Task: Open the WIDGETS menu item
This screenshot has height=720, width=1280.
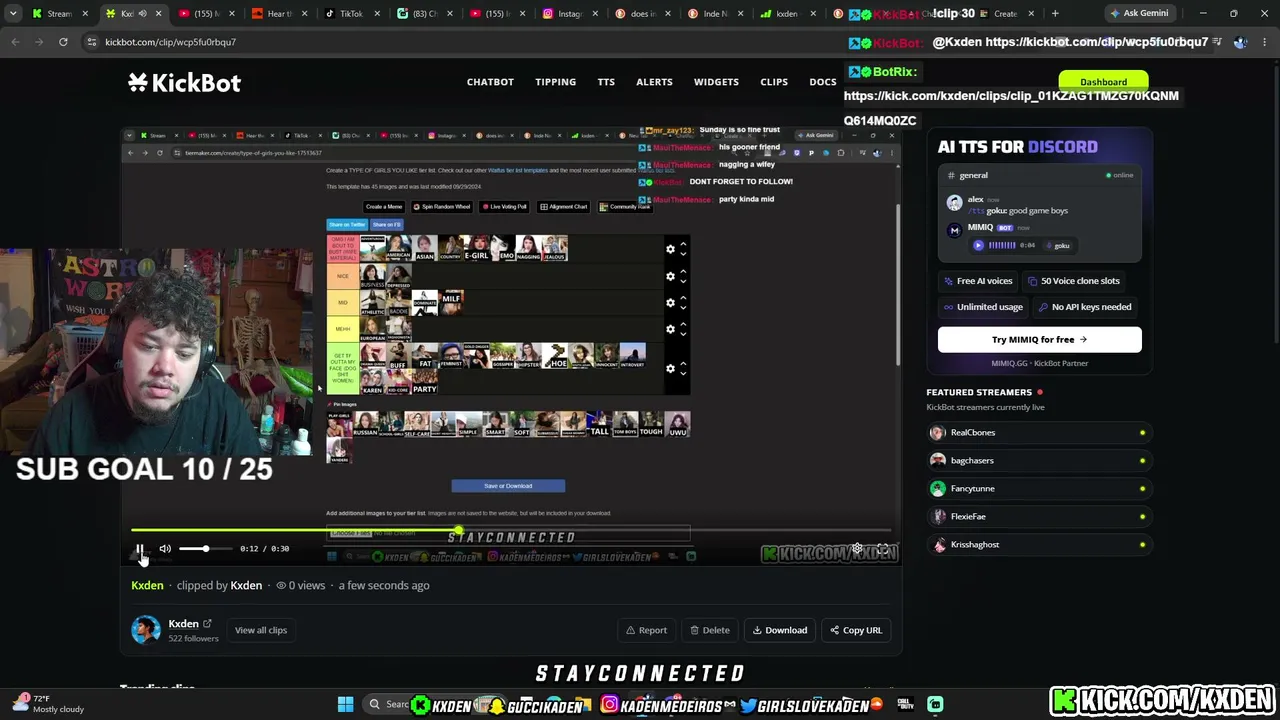Action: click(x=716, y=82)
